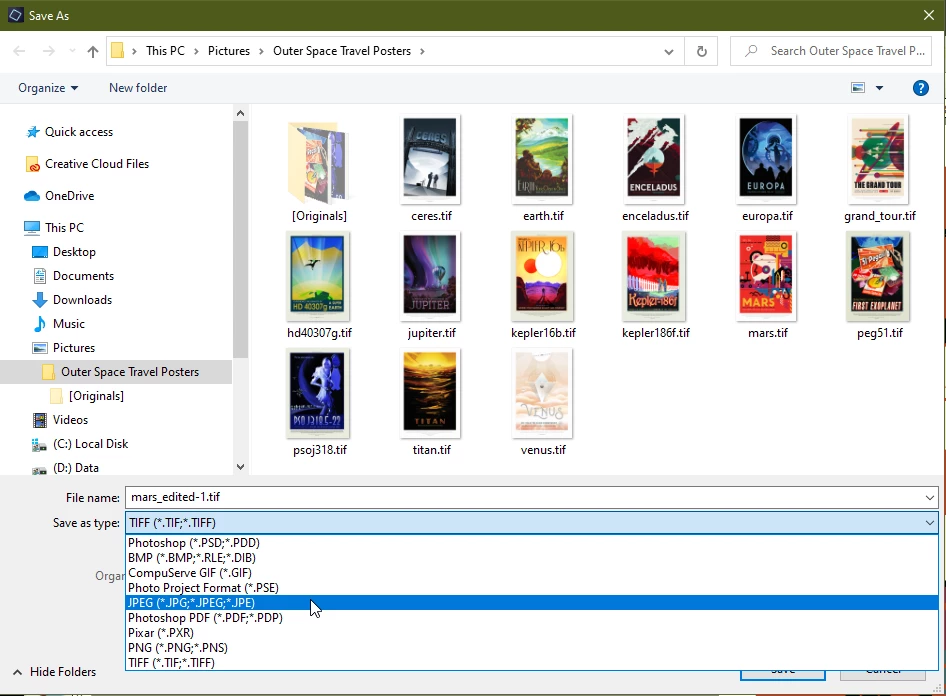Click This PC in address breadcrumb
Viewport: 946px width, 696px height.
(x=165, y=51)
